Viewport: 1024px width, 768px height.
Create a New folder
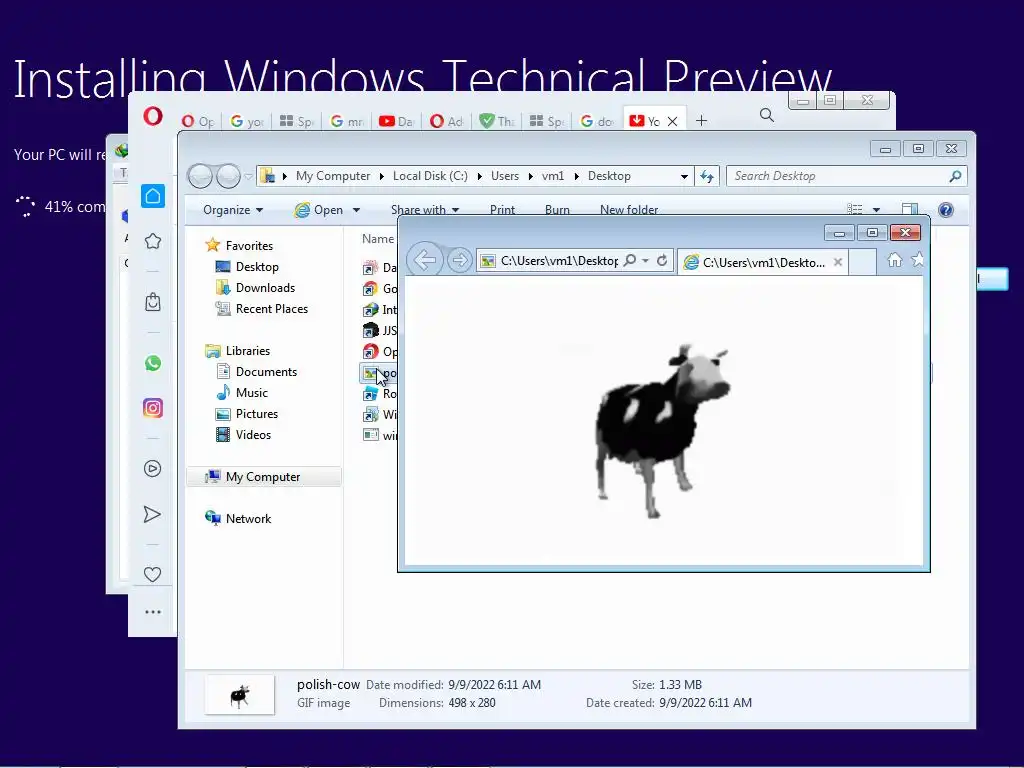629,210
